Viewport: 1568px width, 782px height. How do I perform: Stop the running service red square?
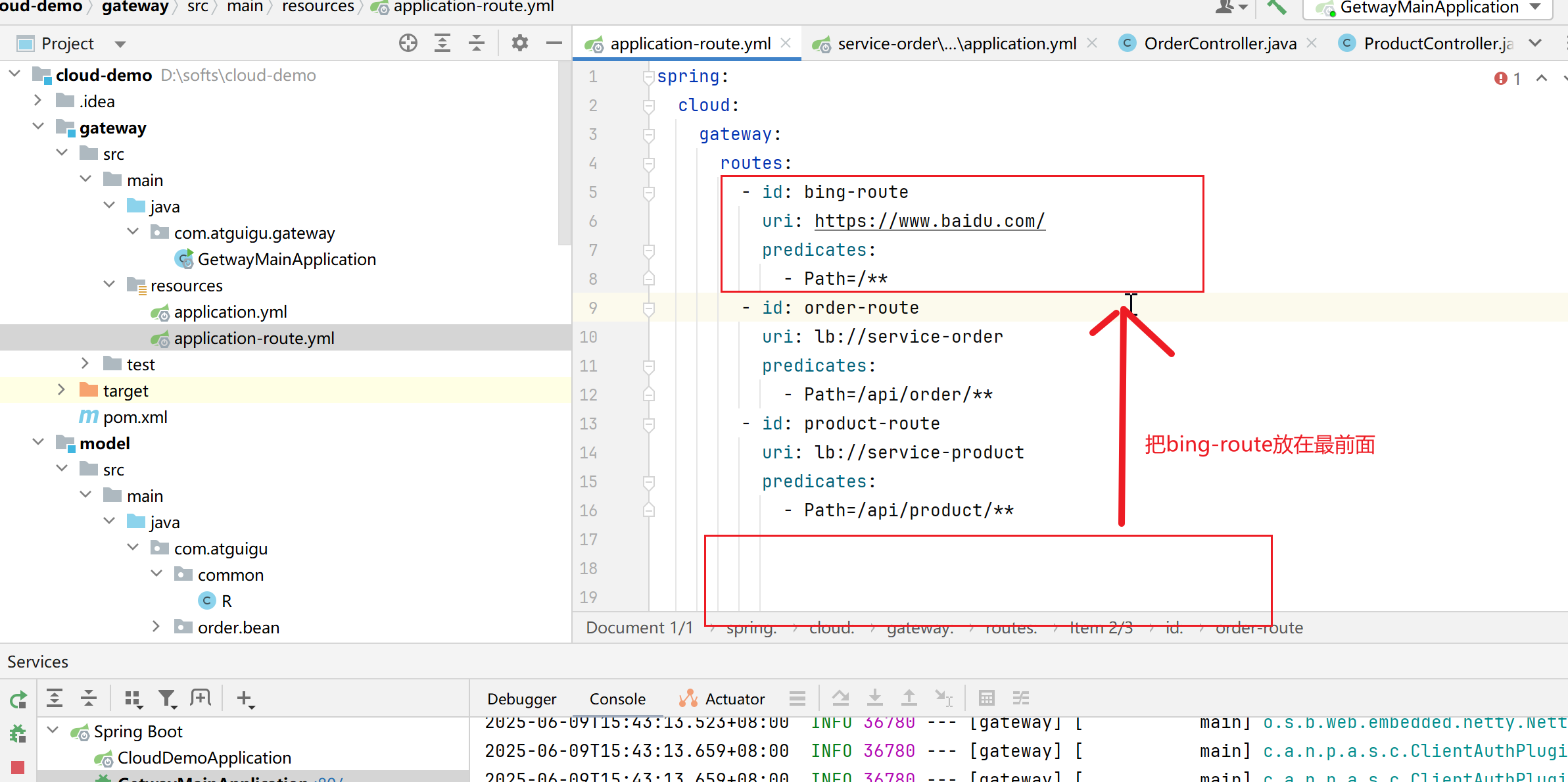click(18, 767)
